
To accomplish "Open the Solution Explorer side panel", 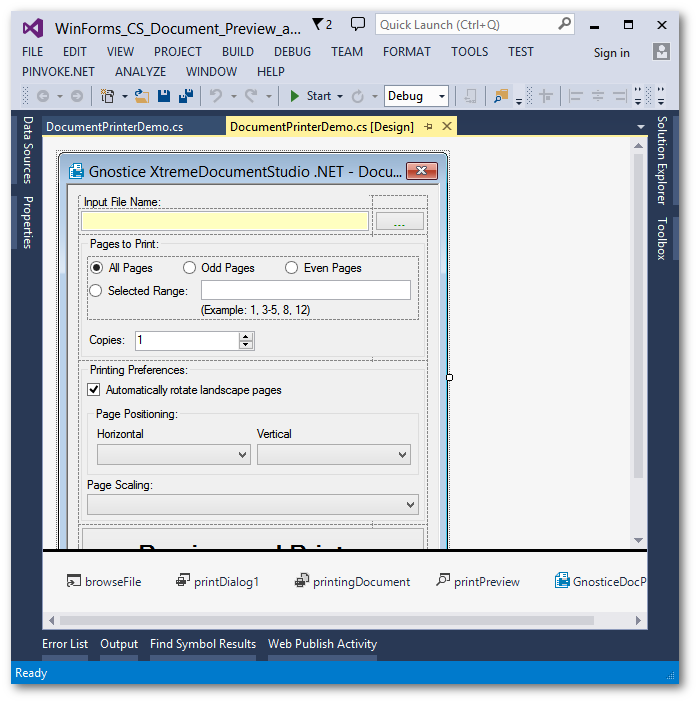I will pos(662,160).
